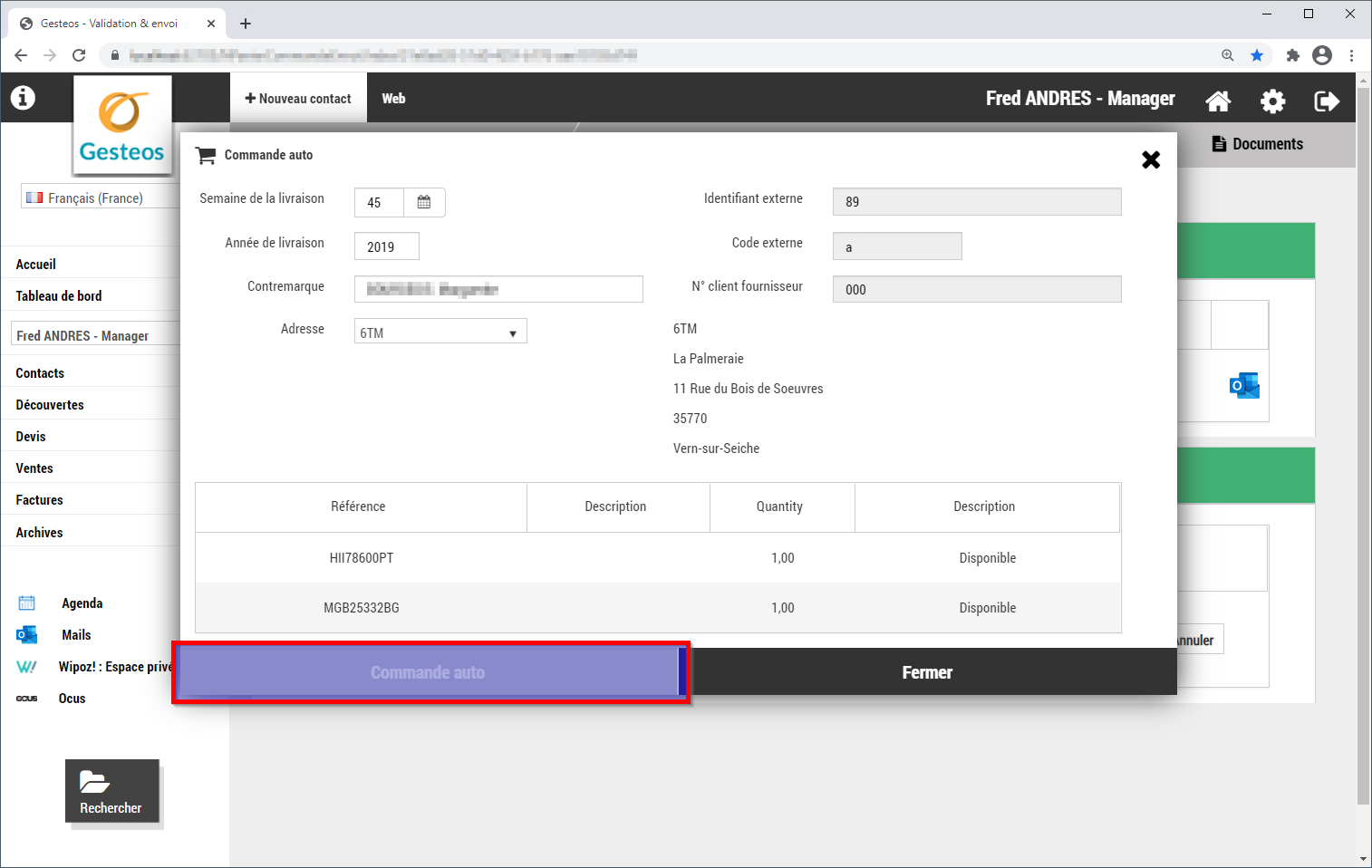Expand the Fred ANDRES - Manager selector
The image size is (1372, 868).
pyautogui.click(x=95, y=335)
